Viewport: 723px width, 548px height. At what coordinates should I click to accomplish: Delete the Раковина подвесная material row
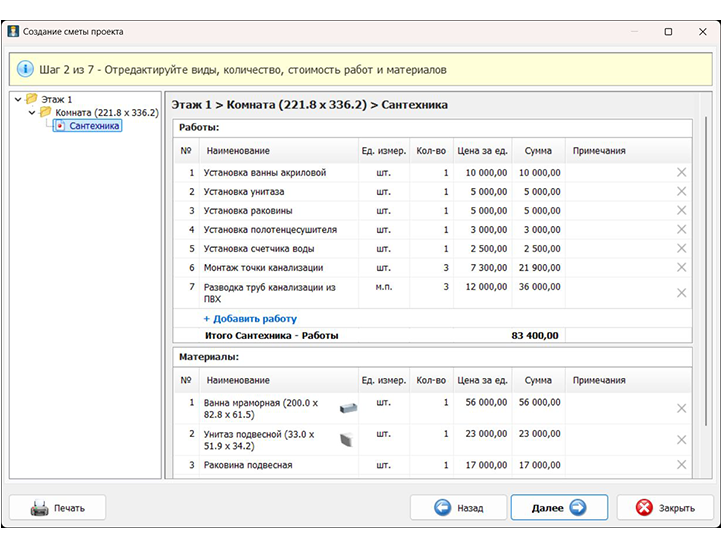point(681,465)
